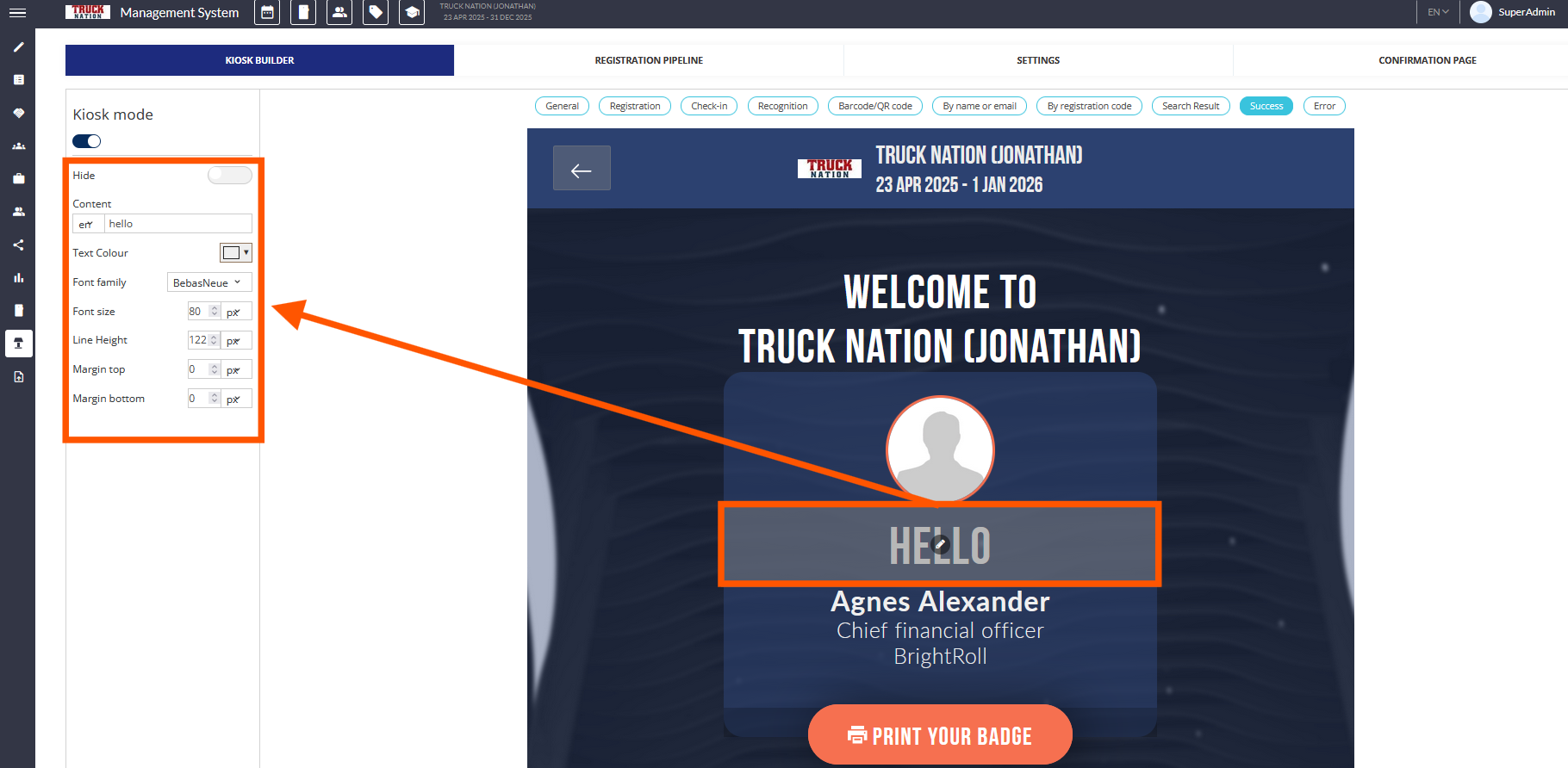Screen dimensions: 1568x768
Task: Click the graduation cap icon in the top bar
Action: click(x=412, y=13)
